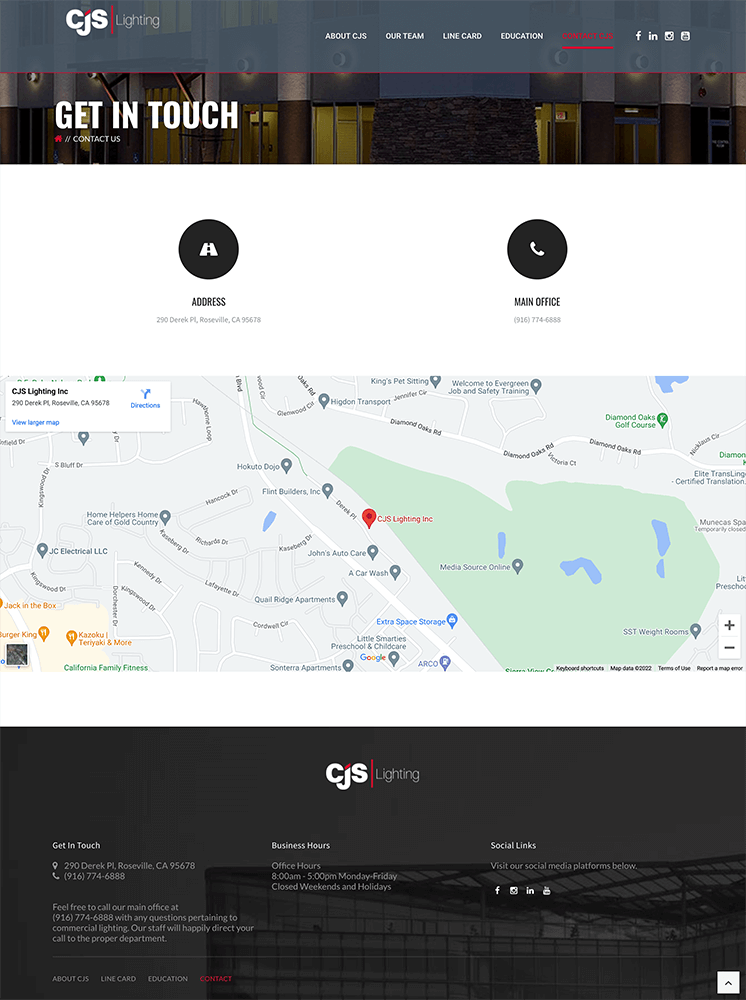746x1000 pixels.
Task: Click the Extra Space Storage map marker
Action: [452, 620]
